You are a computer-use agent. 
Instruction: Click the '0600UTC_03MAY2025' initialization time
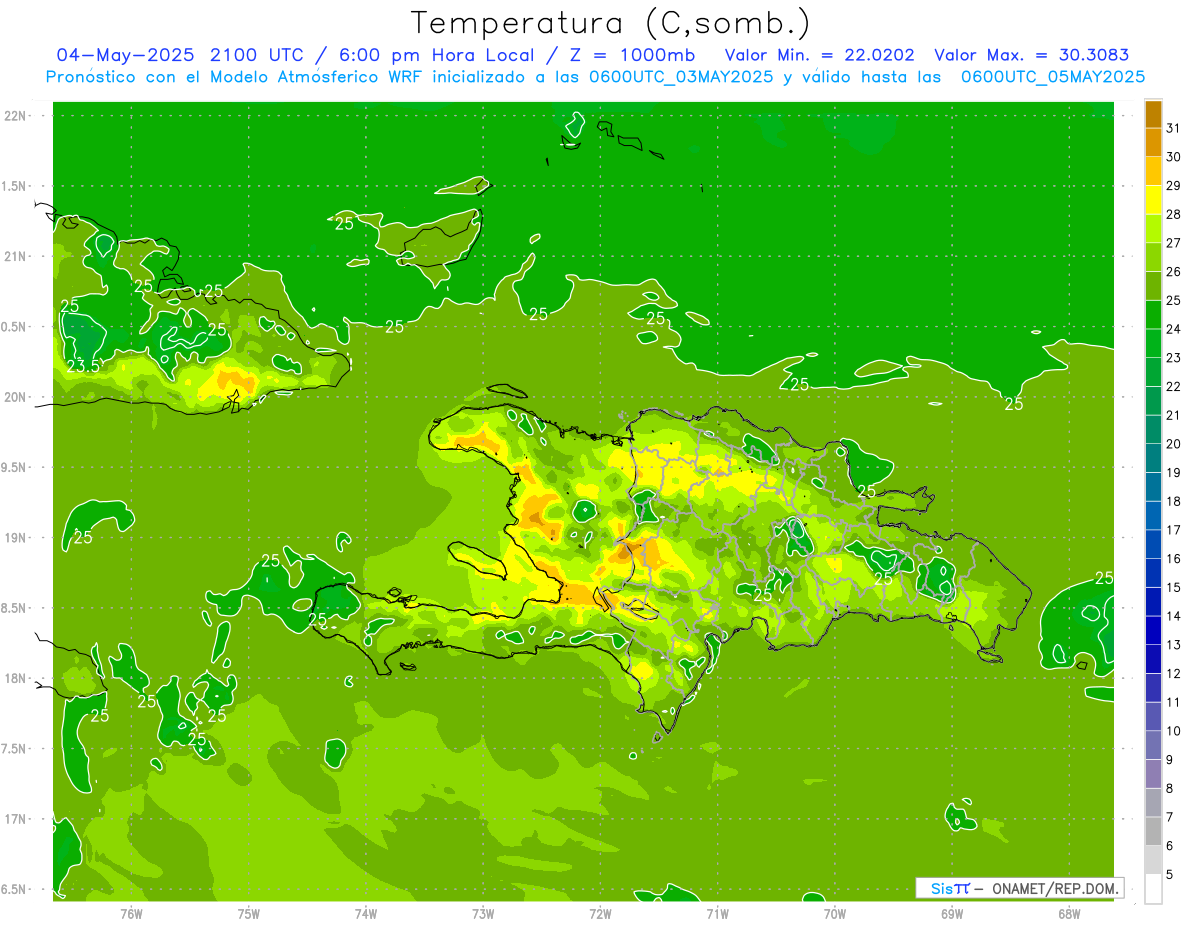680,77
